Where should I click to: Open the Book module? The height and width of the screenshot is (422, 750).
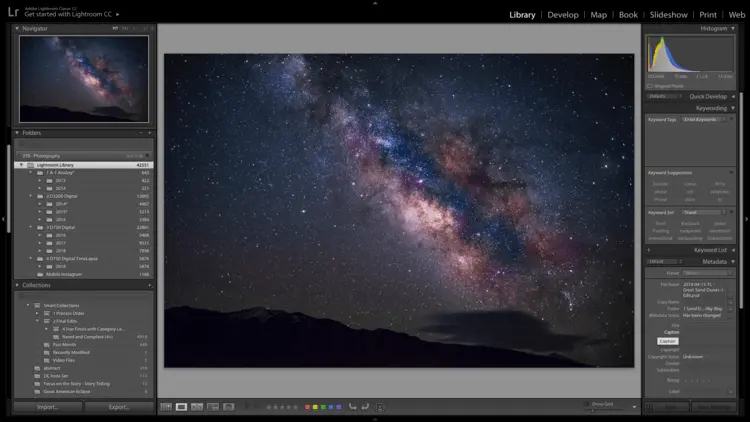(628, 15)
